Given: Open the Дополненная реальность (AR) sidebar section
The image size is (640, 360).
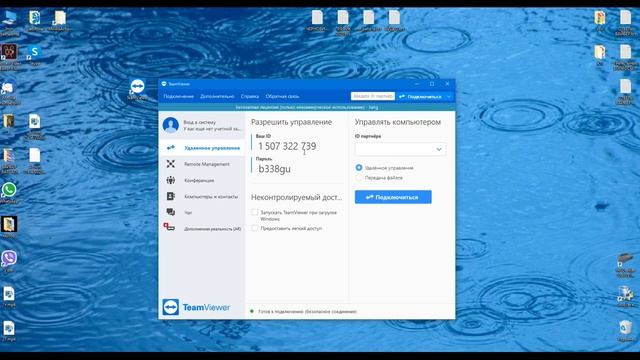Looking at the screenshot, I should coord(202,229).
